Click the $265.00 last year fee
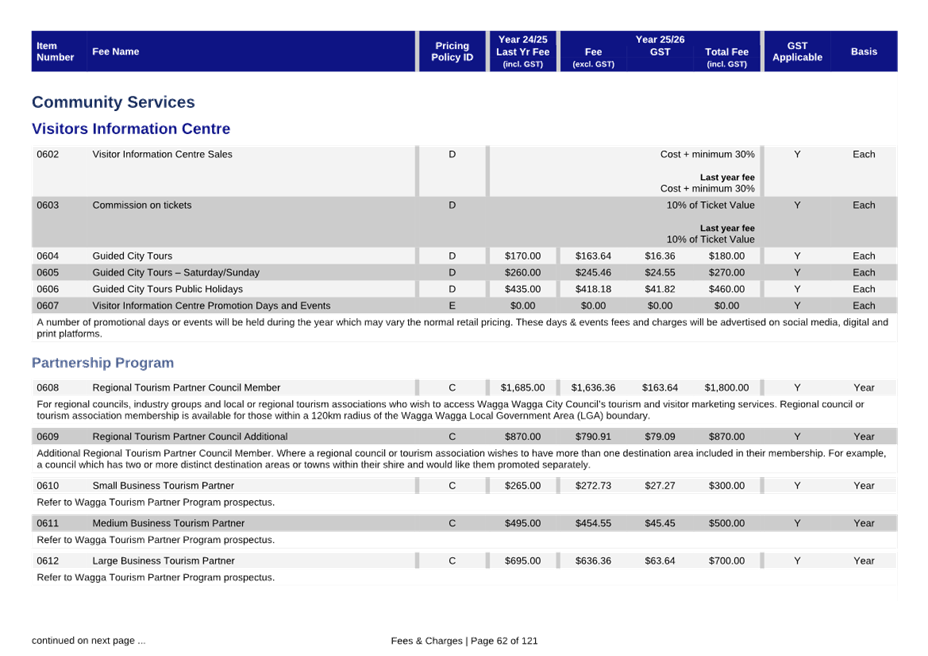Viewport: 928px width, 656px height. 523,485
